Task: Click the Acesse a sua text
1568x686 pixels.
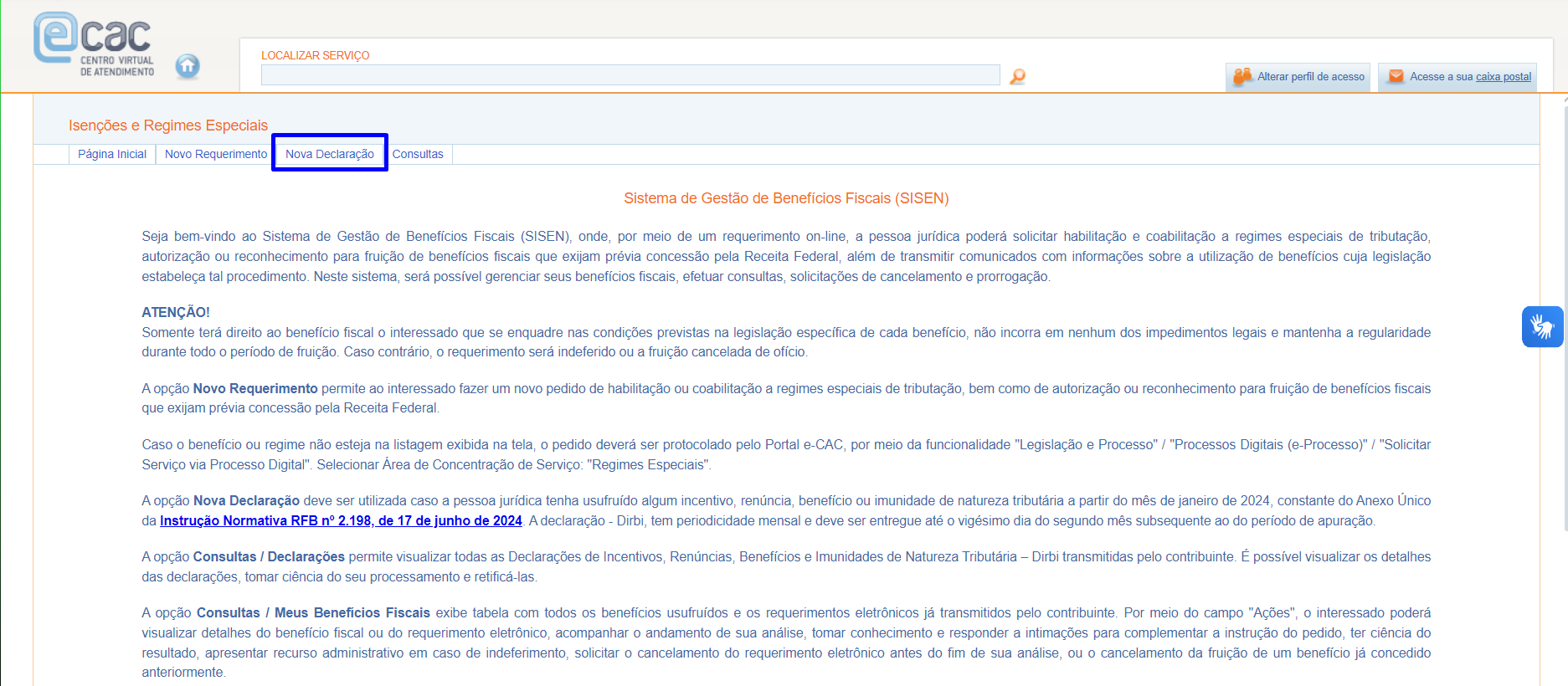Action: coord(1441,77)
